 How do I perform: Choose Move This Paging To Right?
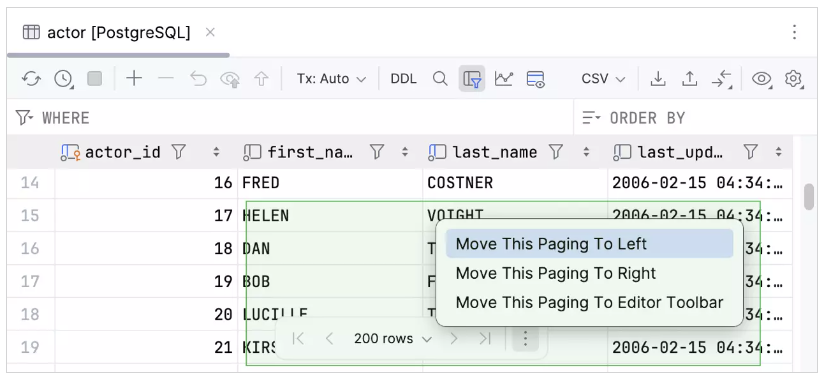(589, 273)
